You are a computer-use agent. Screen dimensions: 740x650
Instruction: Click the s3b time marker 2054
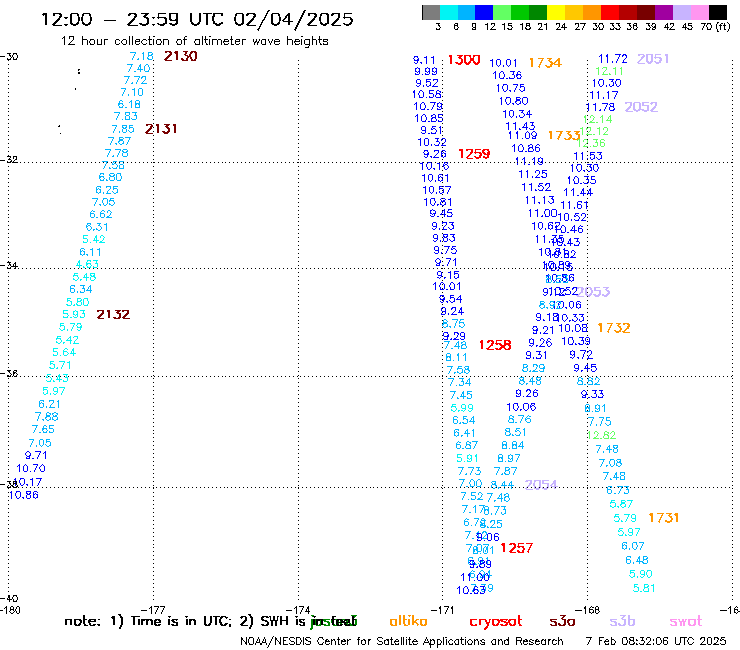point(541,485)
